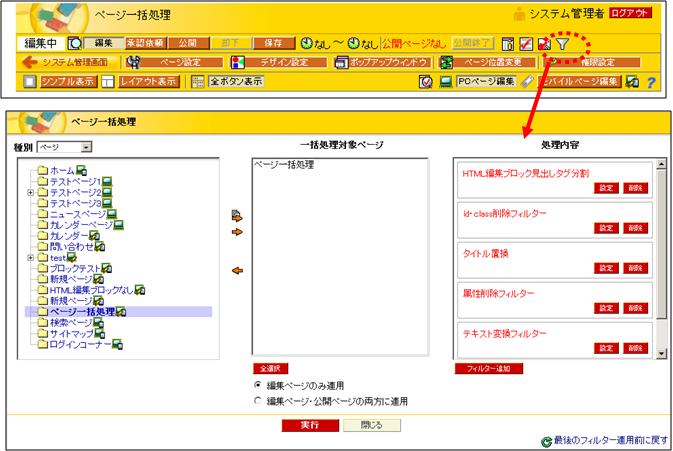Click 設定 for タイトル置換
673x451 pixels.
tap(606, 268)
